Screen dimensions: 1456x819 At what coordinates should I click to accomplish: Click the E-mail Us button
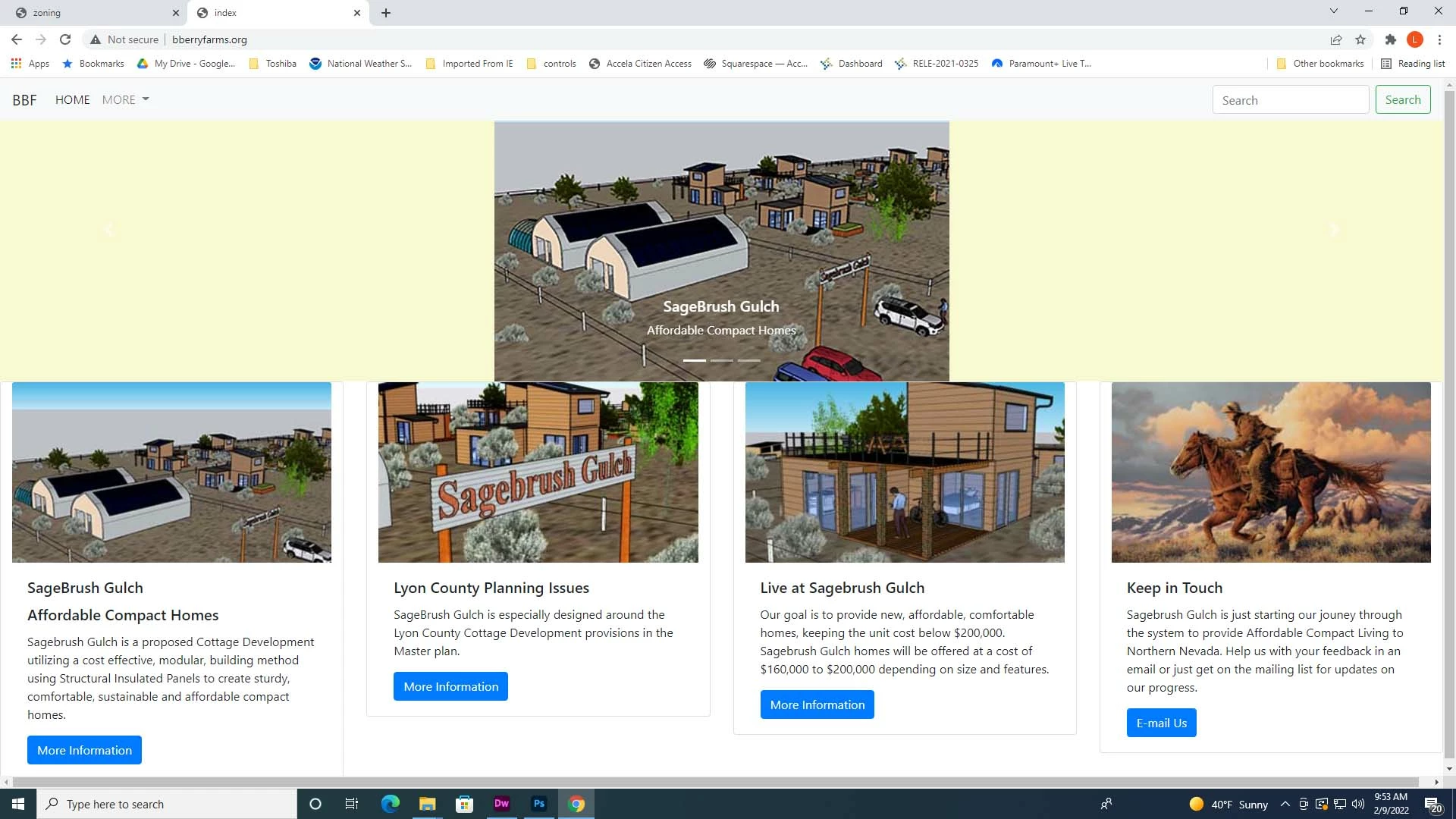coord(1161,723)
